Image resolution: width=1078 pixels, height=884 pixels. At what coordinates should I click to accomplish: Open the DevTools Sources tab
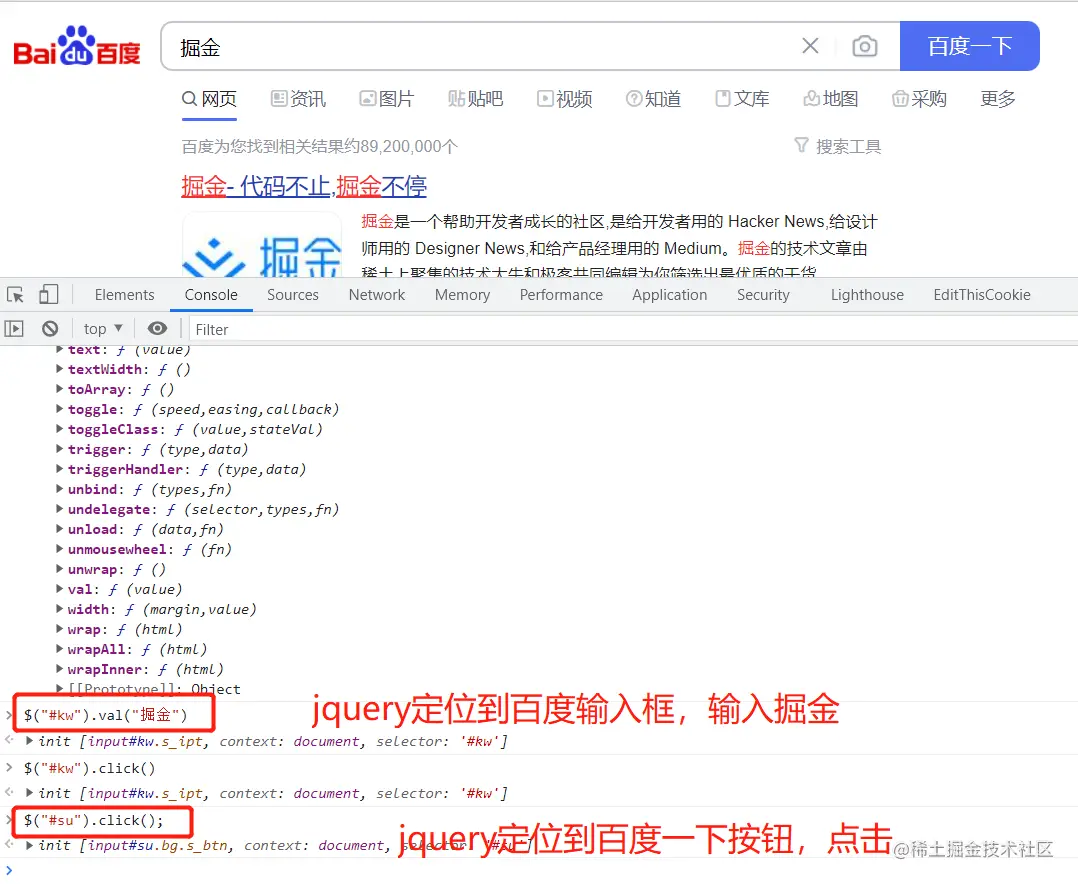(293, 295)
